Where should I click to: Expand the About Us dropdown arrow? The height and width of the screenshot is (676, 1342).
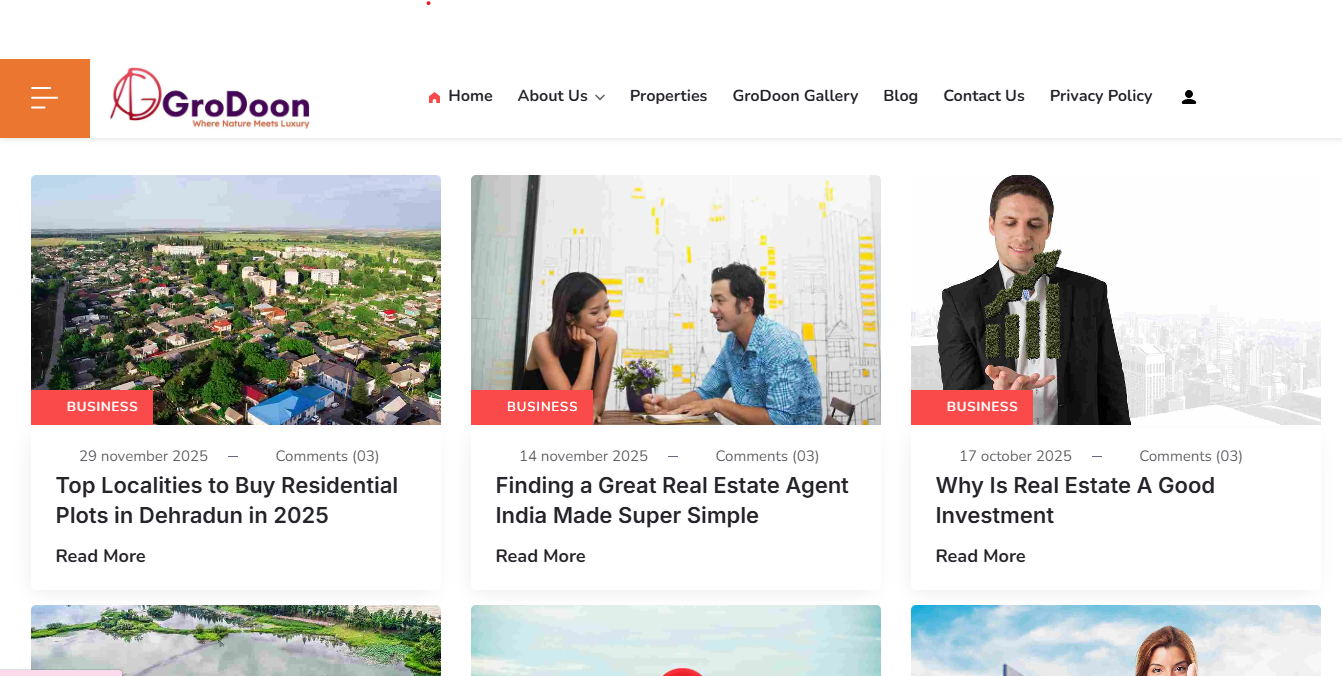600,97
